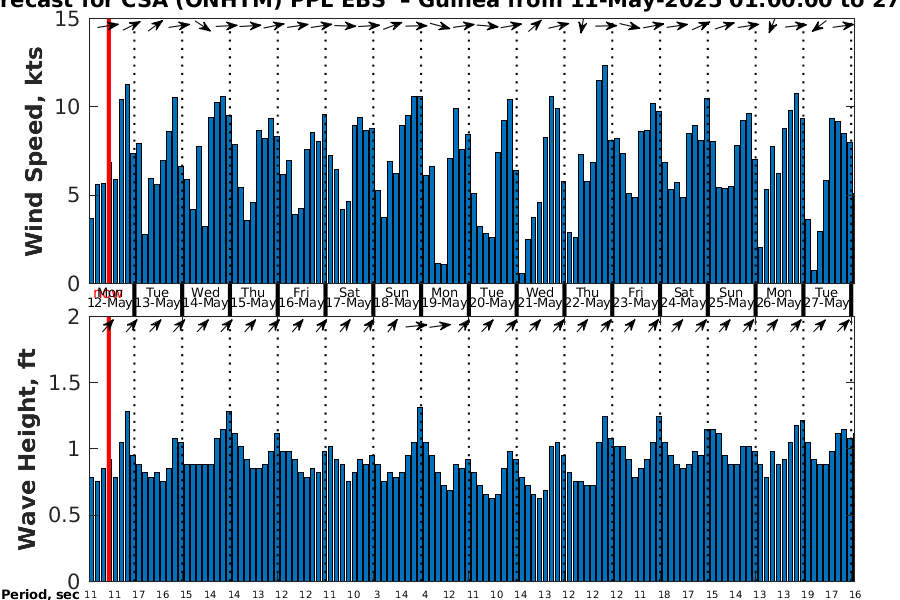Viewport: 900px width, 600px height.
Task: Click the "Wave Height, ft" axis label
Action: pos(28,449)
